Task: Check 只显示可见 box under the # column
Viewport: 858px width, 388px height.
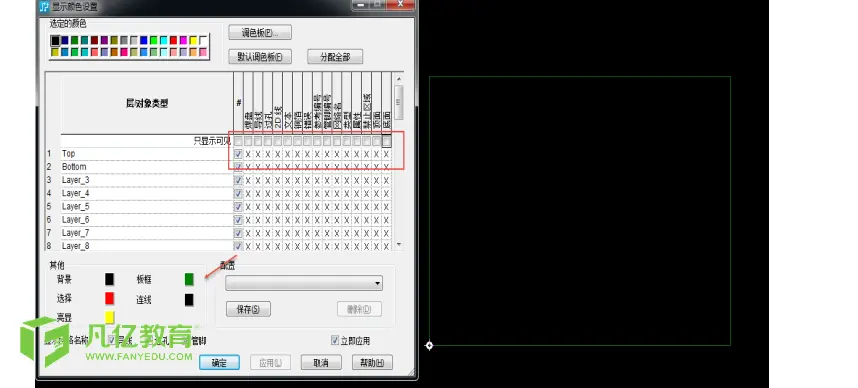Action: [238, 141]
